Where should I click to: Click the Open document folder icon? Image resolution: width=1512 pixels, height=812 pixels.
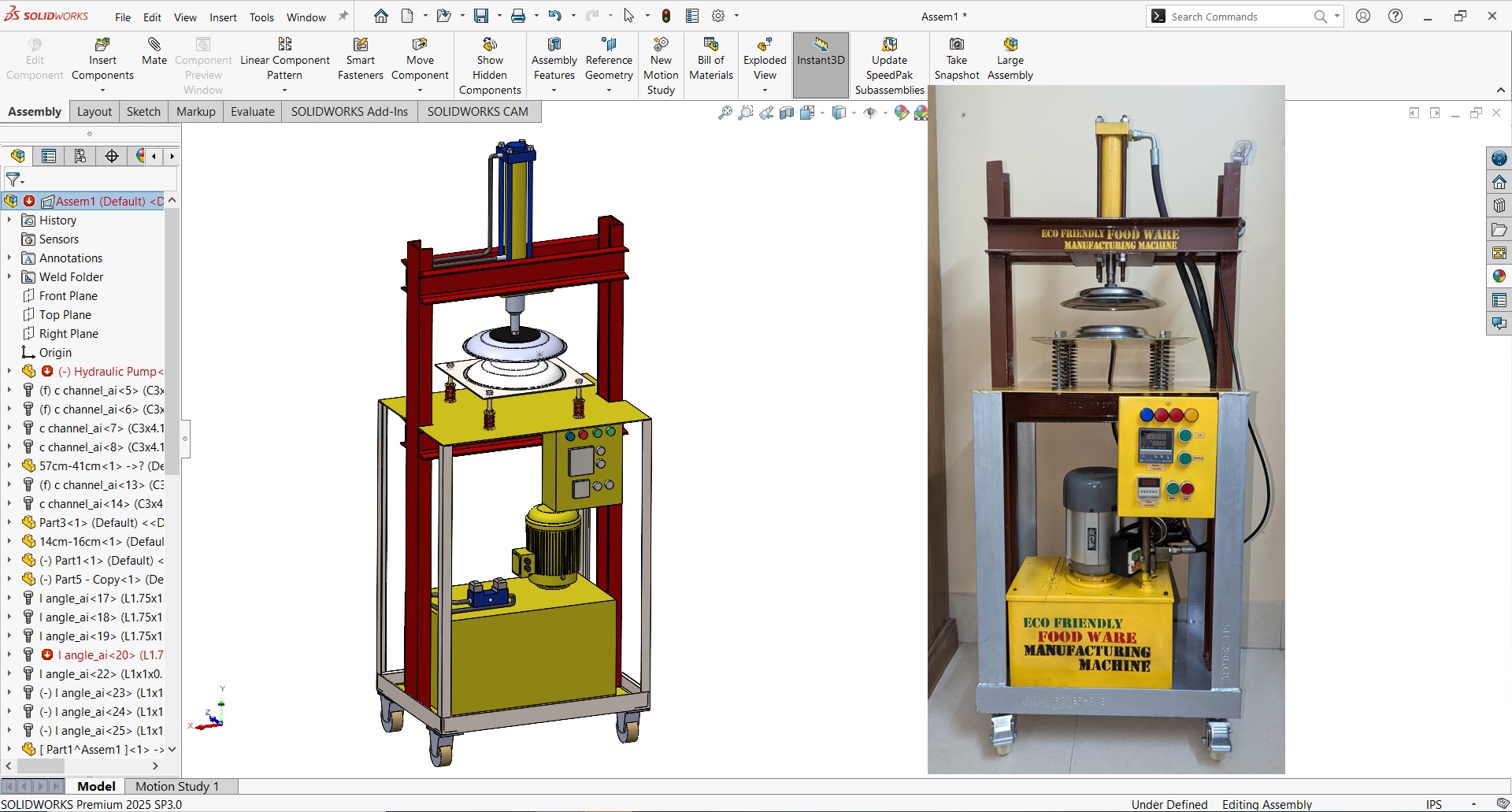click(444, 16)
